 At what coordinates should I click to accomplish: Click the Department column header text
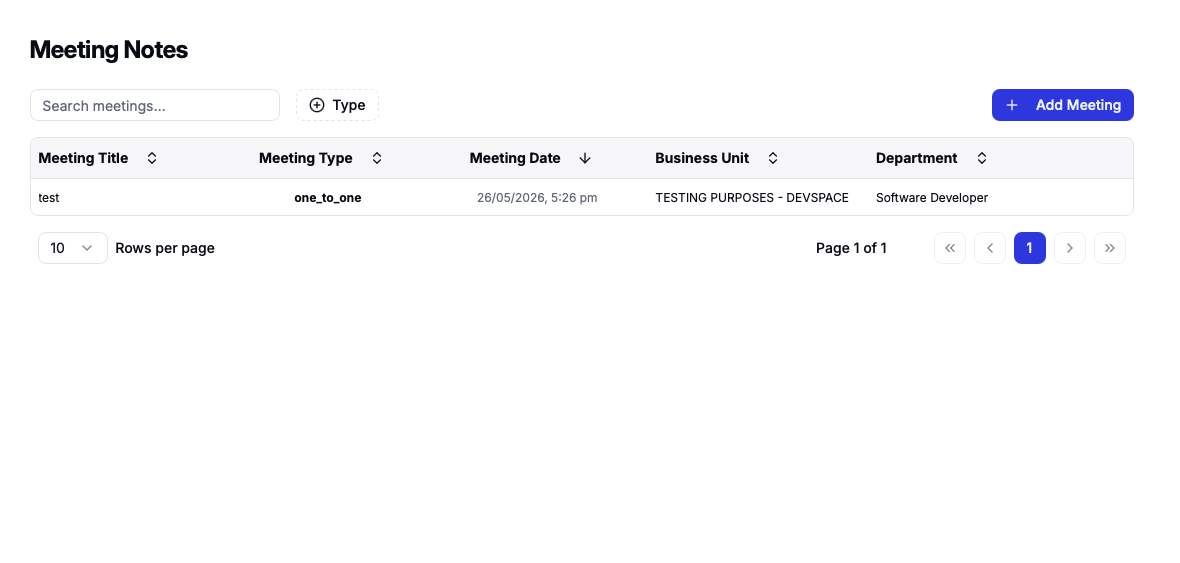coord(917,158)
